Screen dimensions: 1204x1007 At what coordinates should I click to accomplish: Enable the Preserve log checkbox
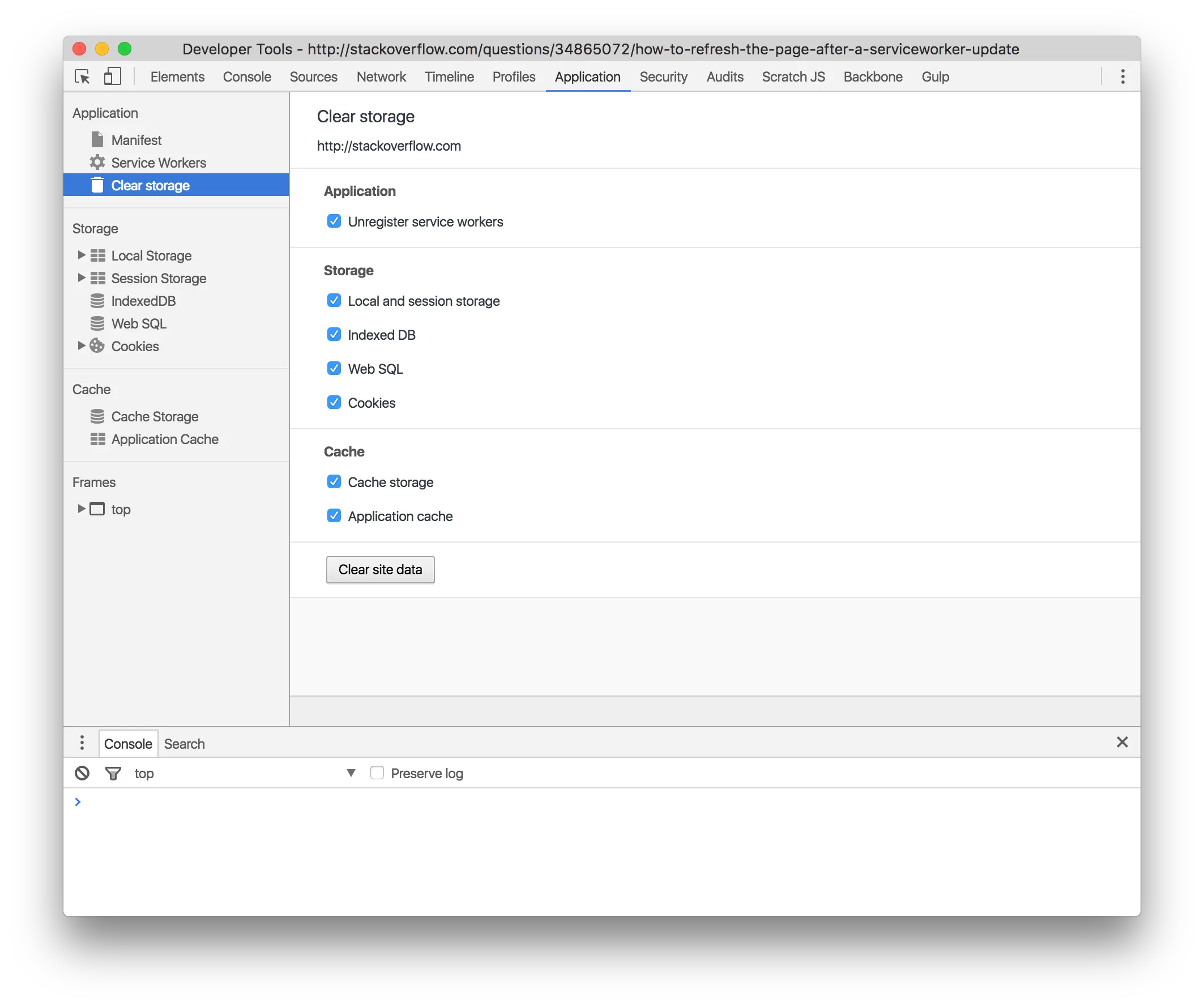coord(377,773)
